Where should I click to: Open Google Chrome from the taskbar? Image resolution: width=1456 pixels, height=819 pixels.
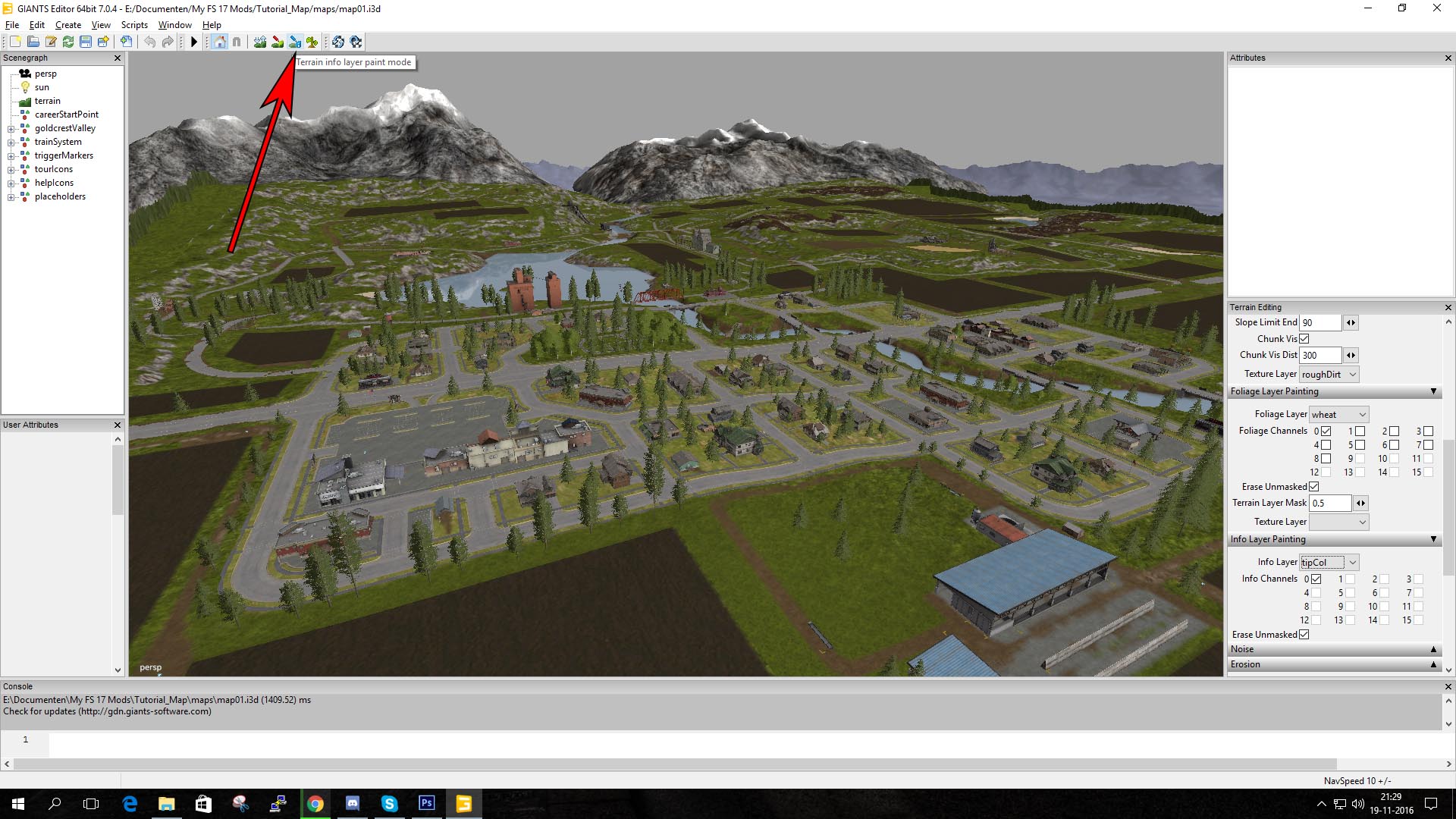(x=315, y=804)
